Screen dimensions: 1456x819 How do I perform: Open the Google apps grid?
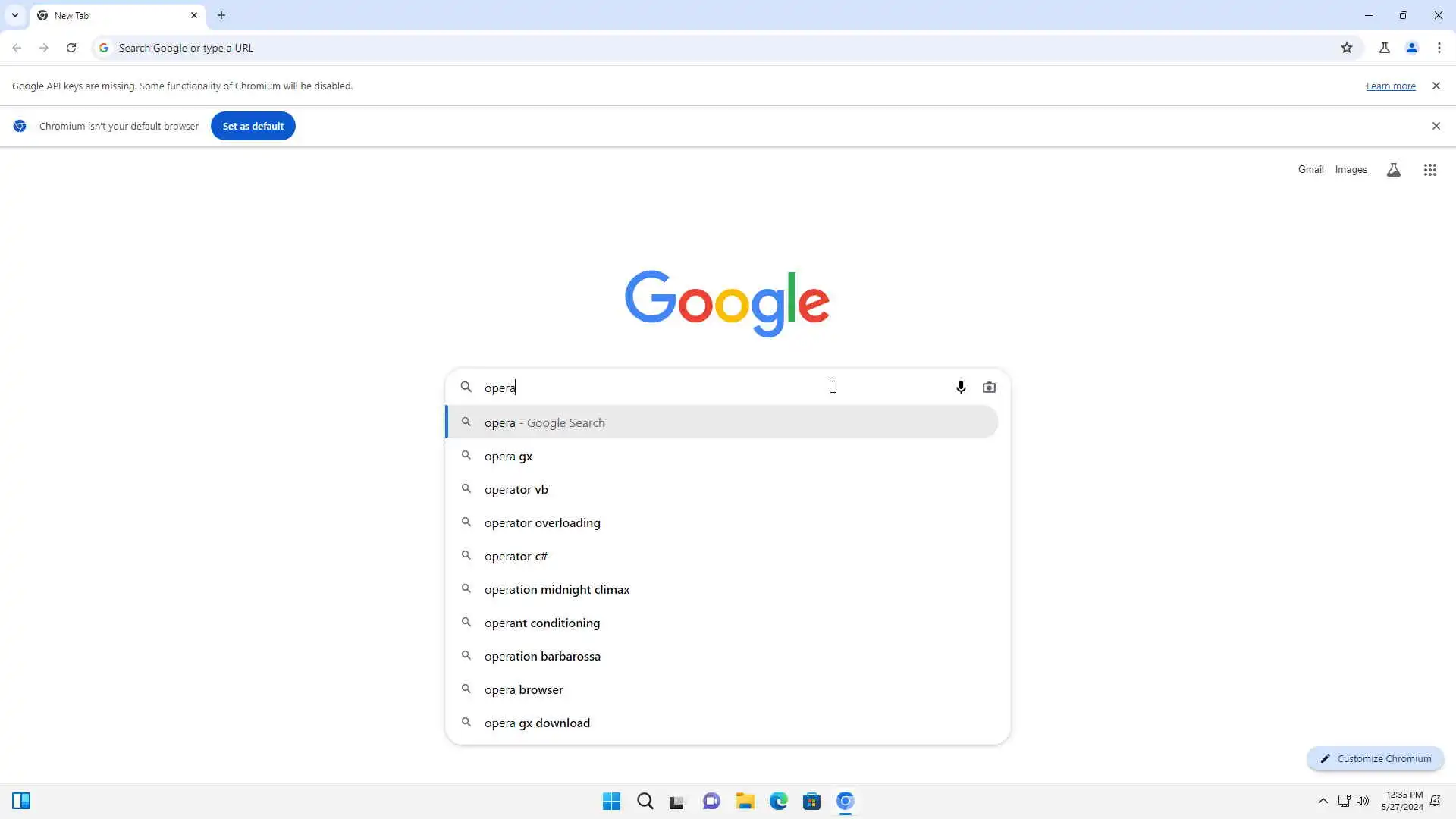tap(1429, 170)
